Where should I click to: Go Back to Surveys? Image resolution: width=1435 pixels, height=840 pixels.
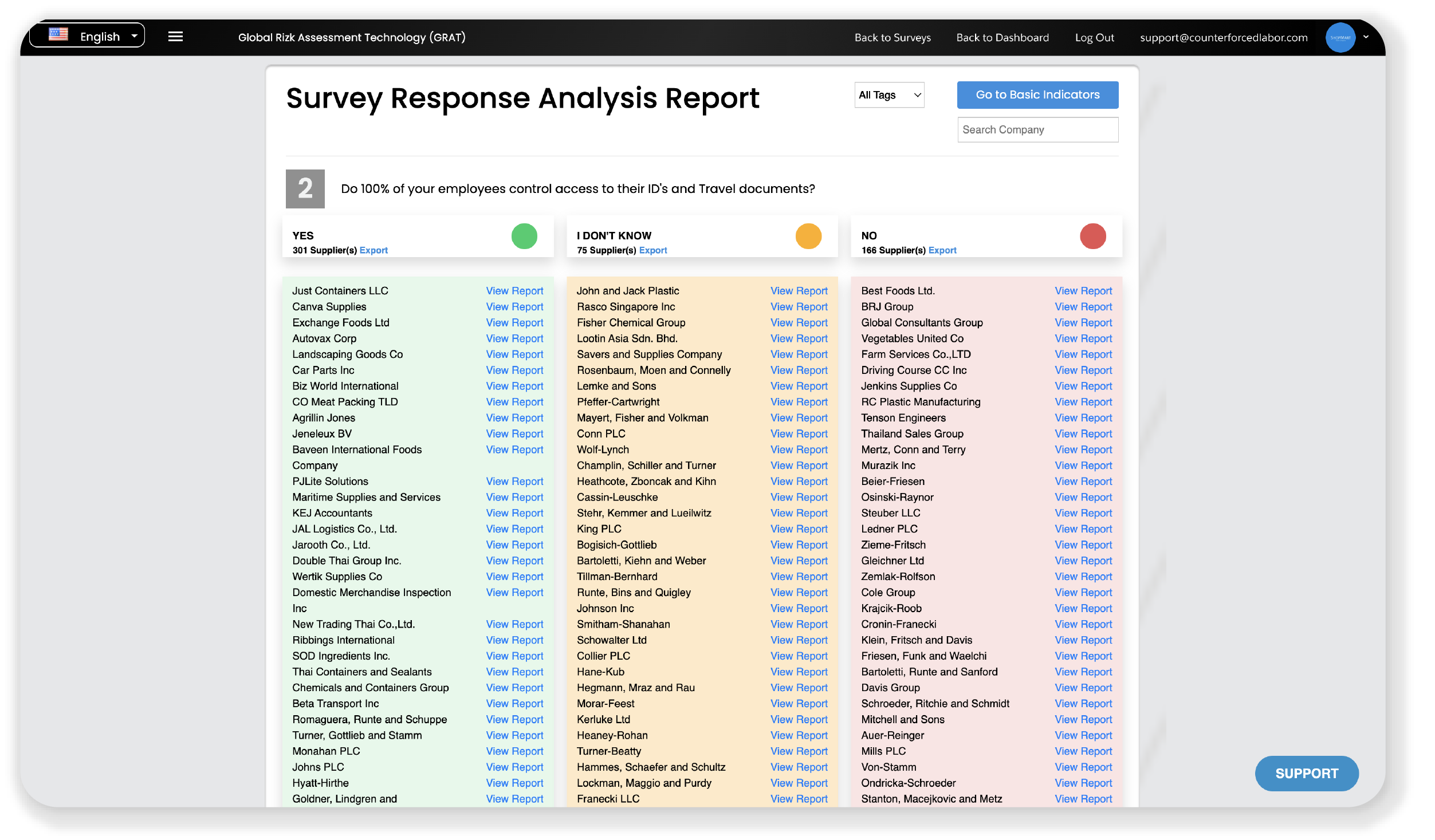coord(892,38)
